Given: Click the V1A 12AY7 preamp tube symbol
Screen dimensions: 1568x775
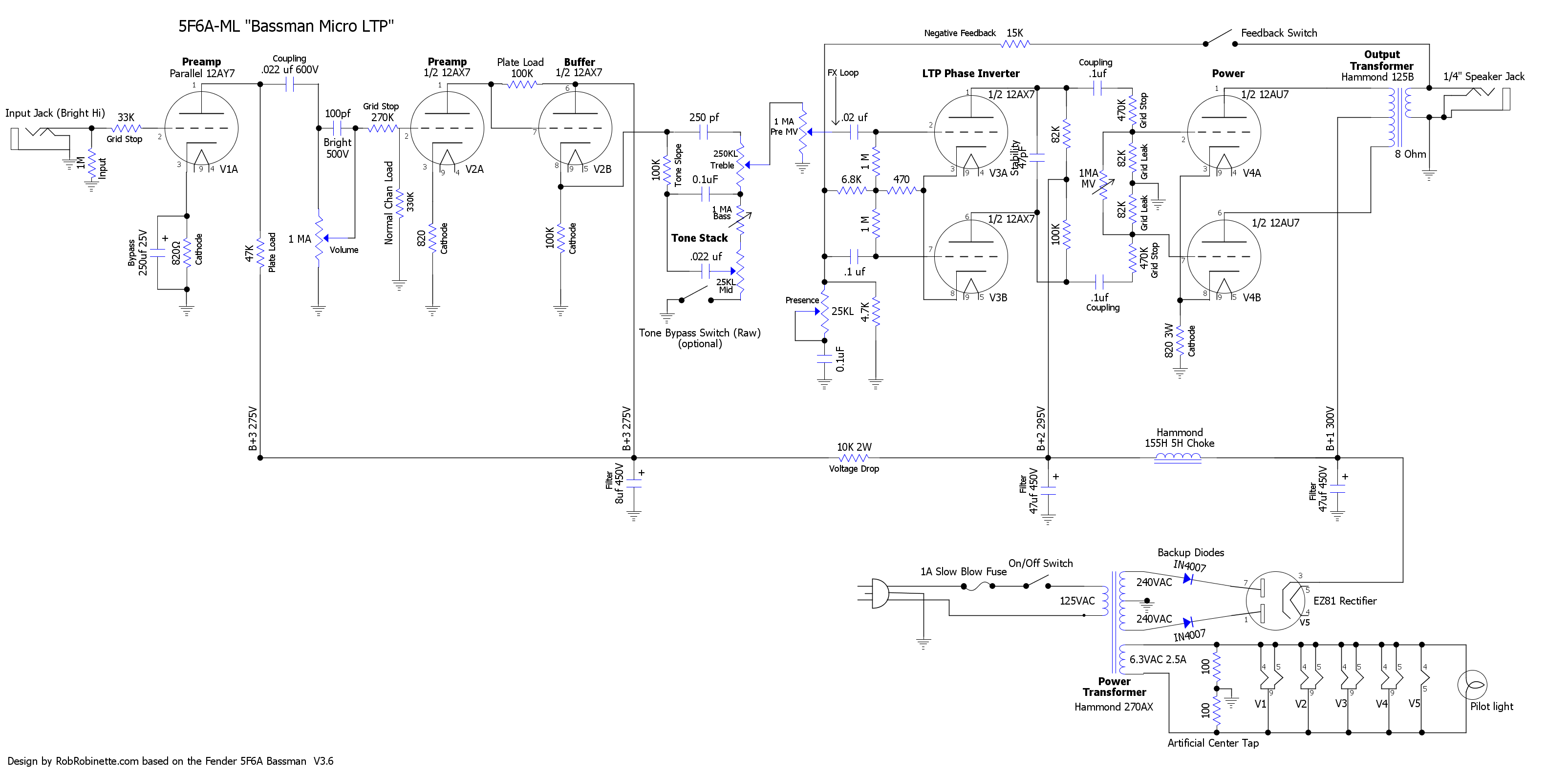Looking at the screenshot, I should (x=201, y=128).
